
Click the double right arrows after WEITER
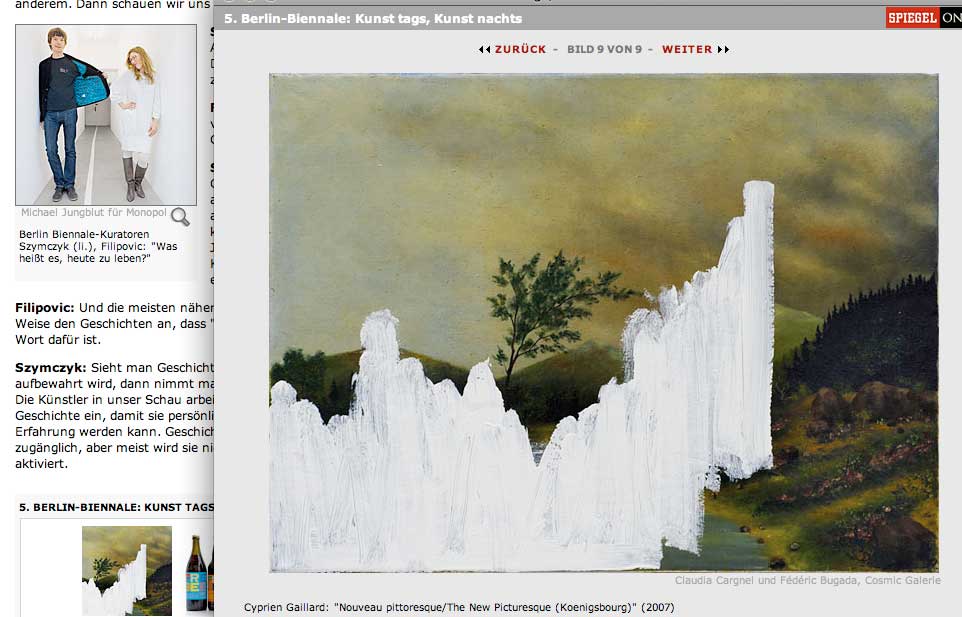[723, 49]
